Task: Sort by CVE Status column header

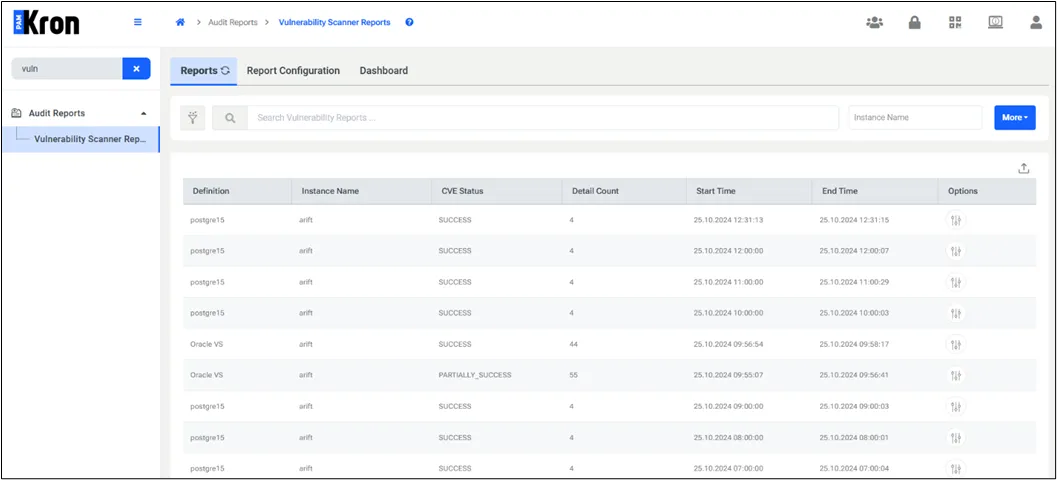Action: [497, 191]
